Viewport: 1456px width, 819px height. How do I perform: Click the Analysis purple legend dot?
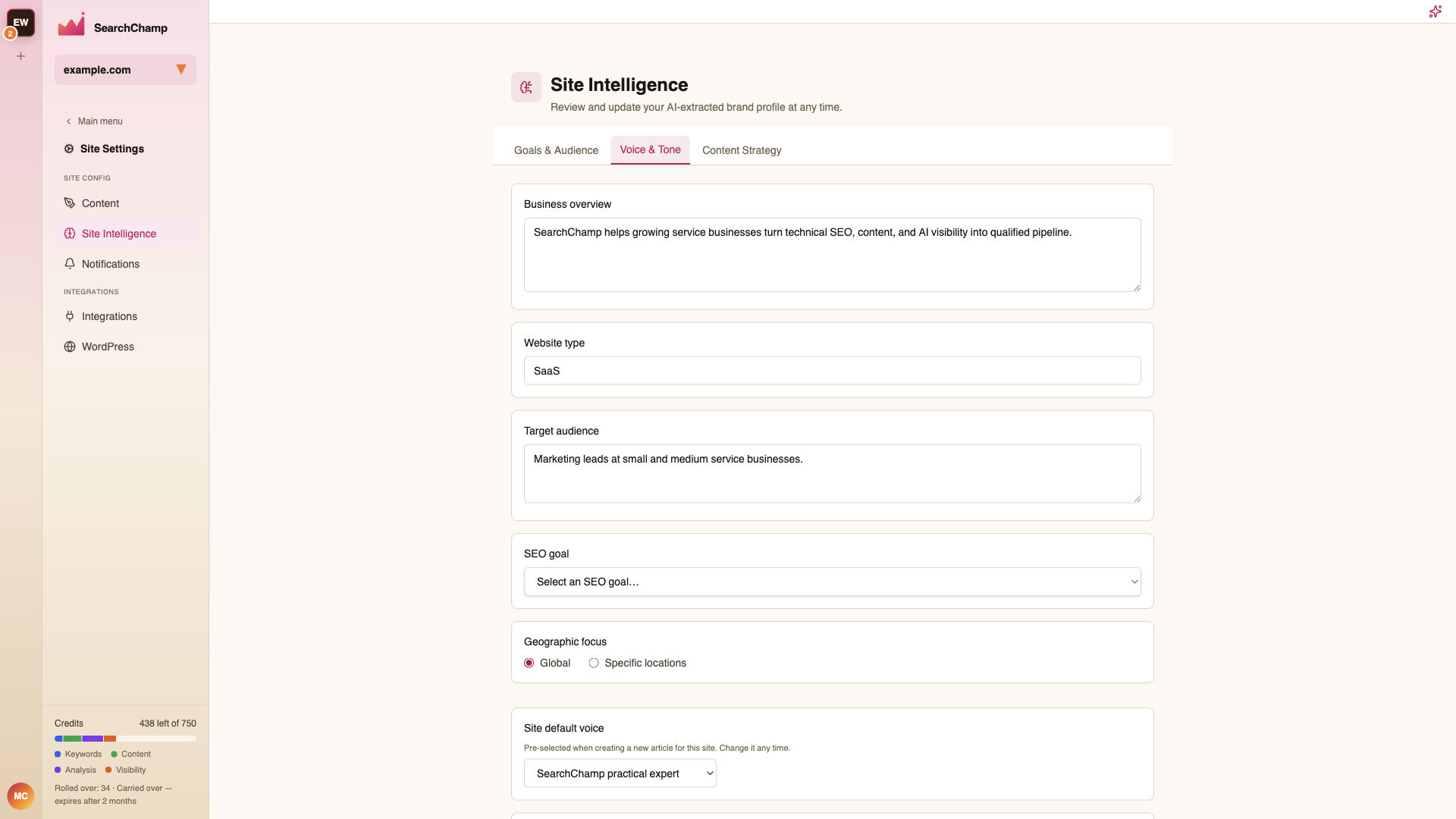coord(58,770)
